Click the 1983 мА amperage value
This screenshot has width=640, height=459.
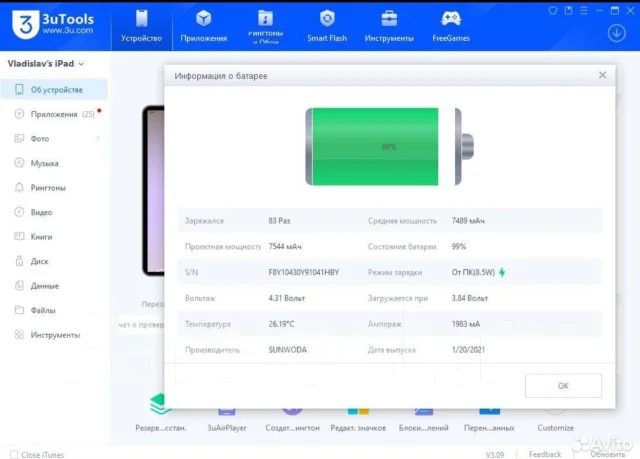[x=466, y=324]
